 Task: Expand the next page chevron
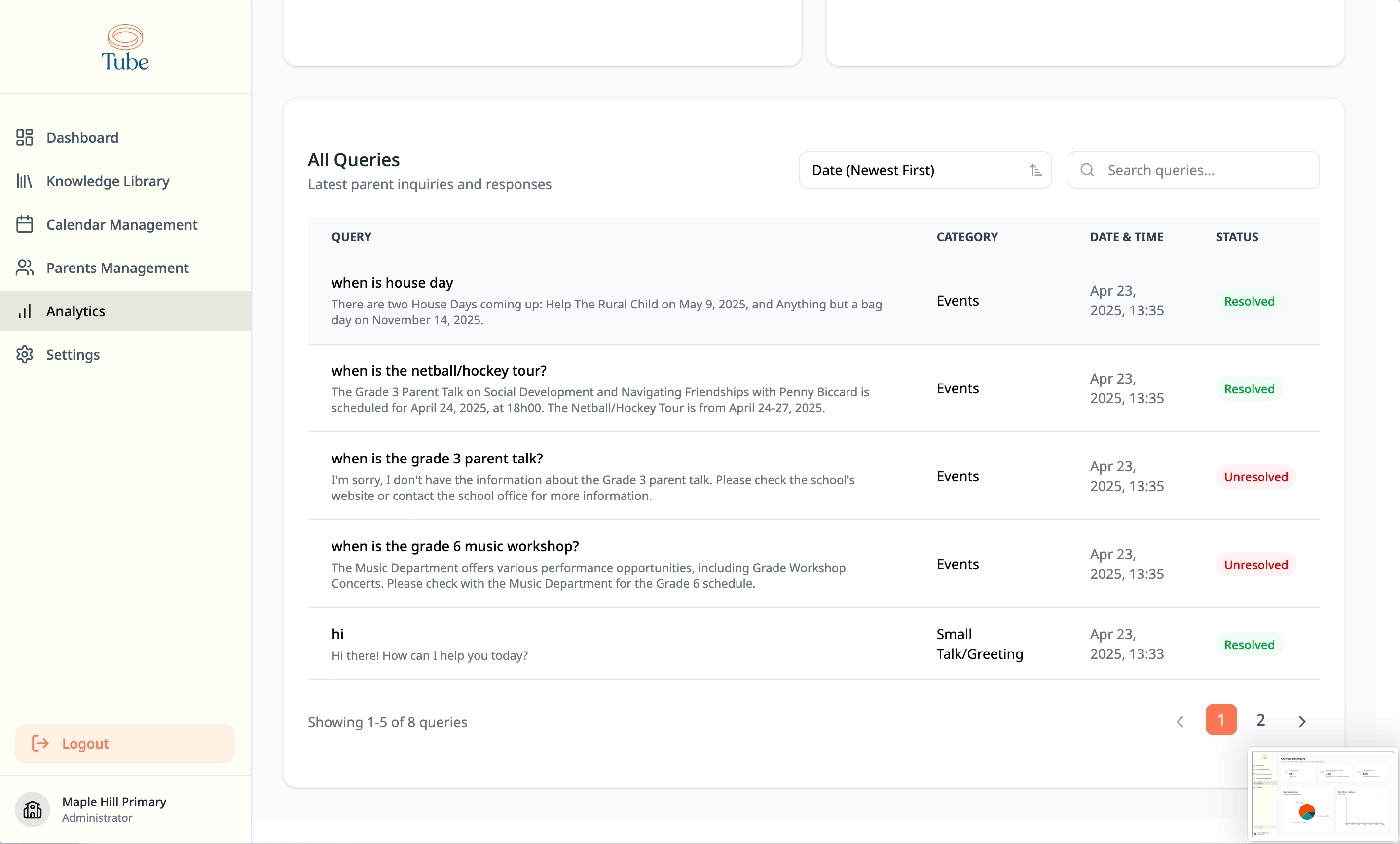pyautogui.click(x=1302, y=722)
